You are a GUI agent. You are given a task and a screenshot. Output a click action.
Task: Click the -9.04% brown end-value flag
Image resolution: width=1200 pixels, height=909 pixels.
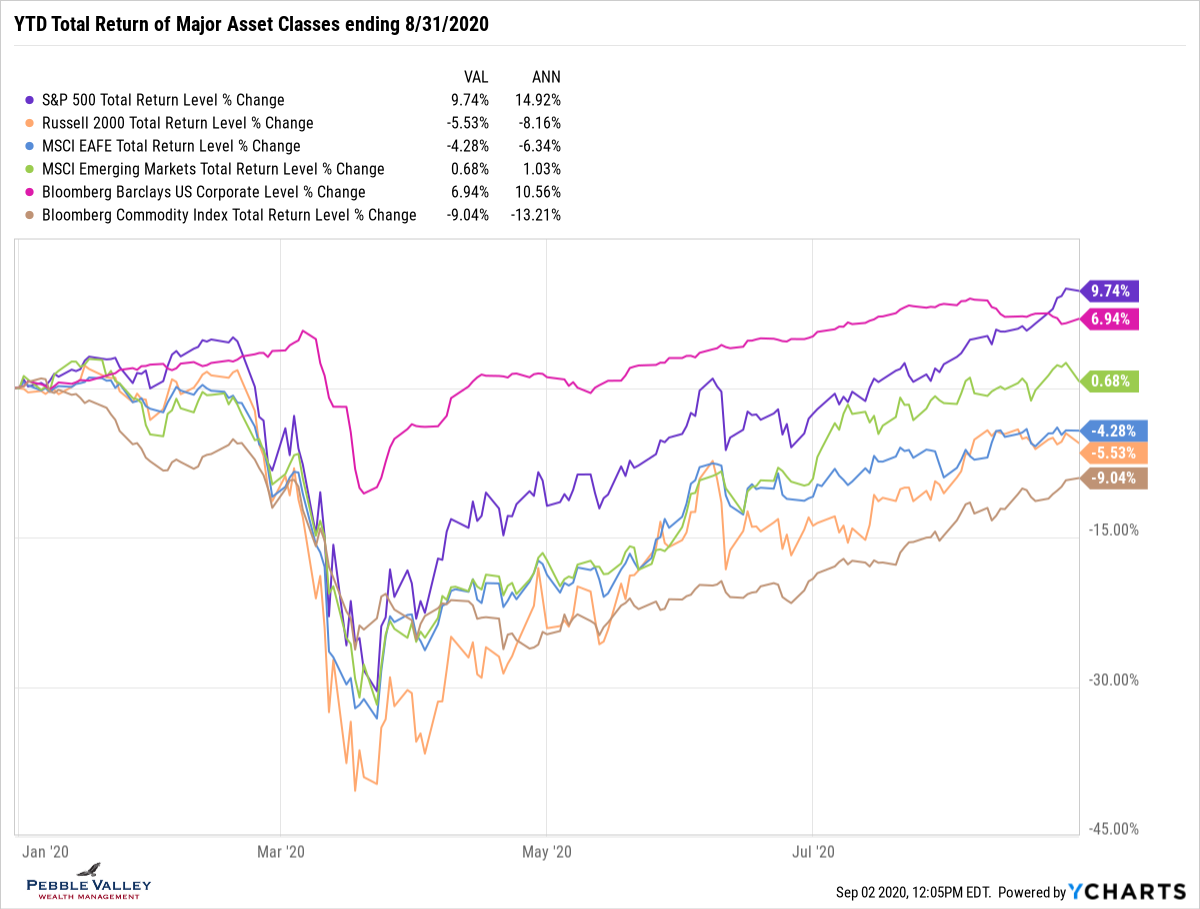pos(1113,478)
